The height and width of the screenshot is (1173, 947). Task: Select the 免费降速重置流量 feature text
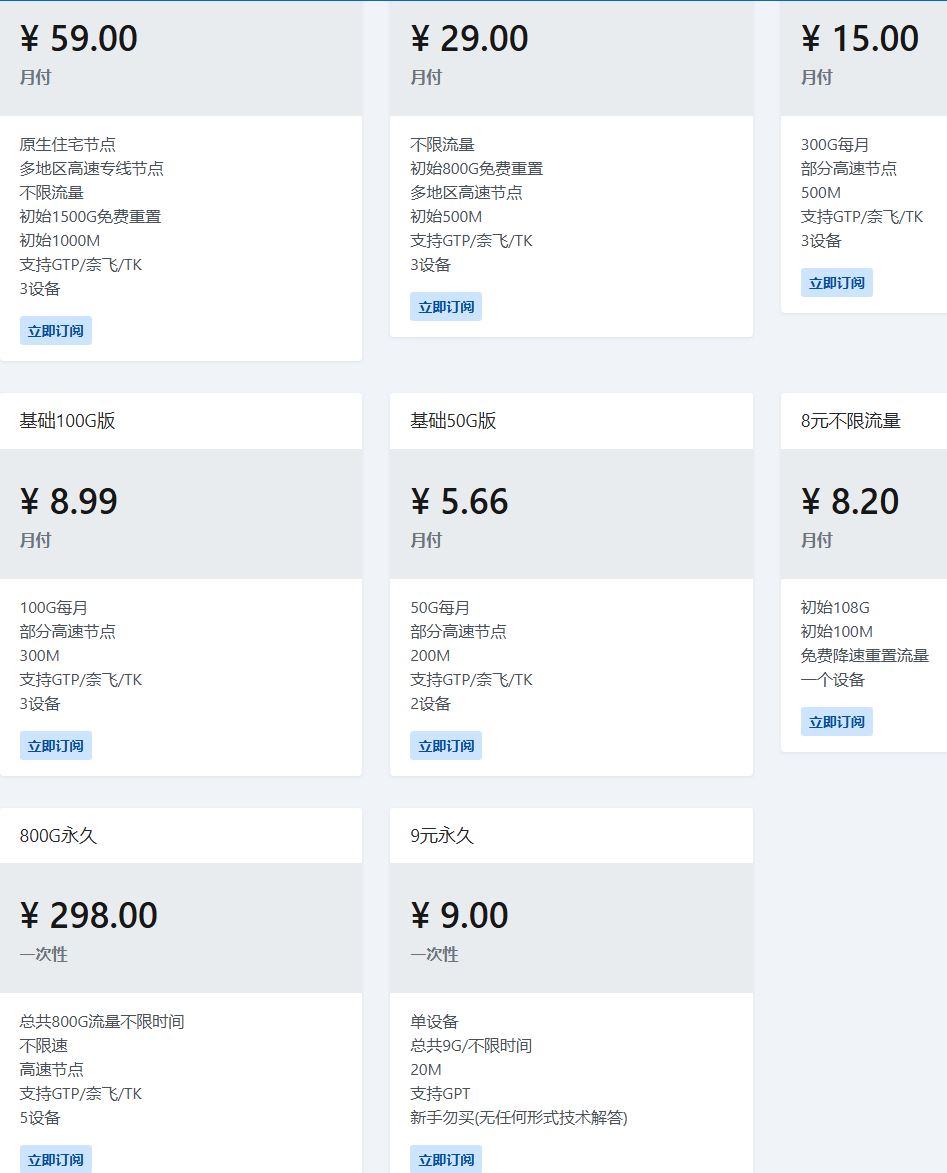[865, 656]
